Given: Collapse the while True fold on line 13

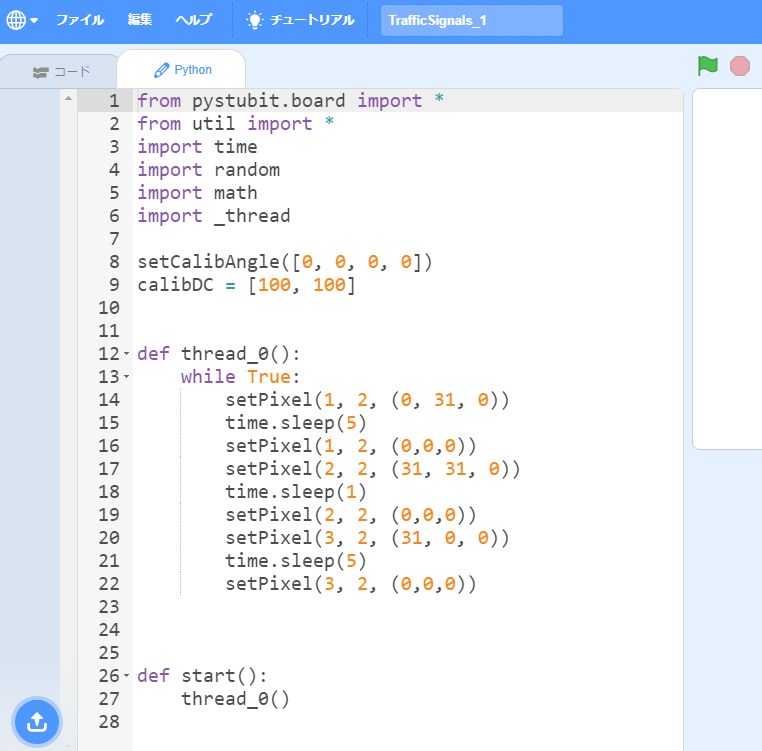Looking at the screenshot, I should (127, 376).
